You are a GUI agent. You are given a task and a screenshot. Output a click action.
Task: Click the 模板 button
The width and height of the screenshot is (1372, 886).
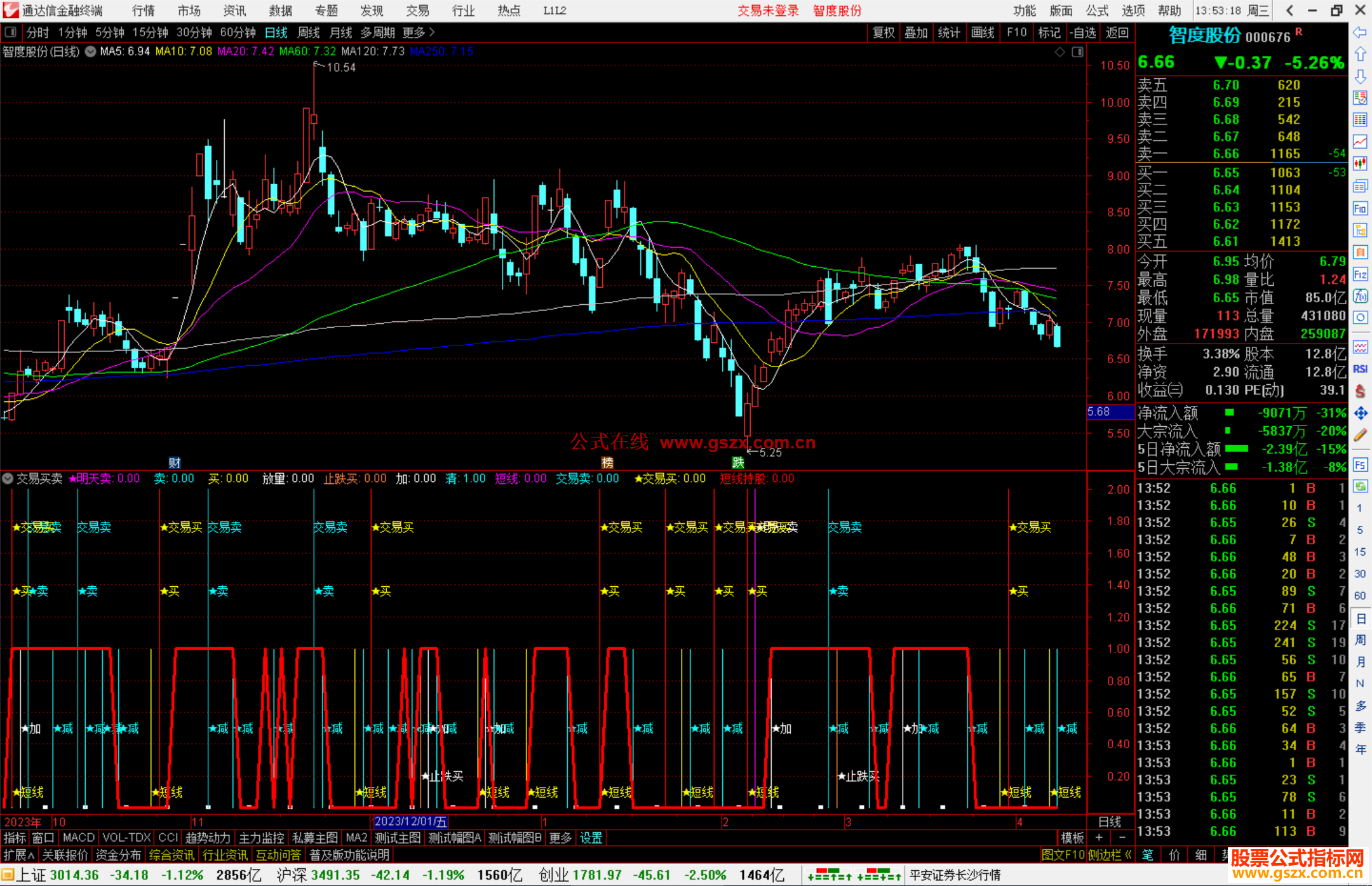1072,838
